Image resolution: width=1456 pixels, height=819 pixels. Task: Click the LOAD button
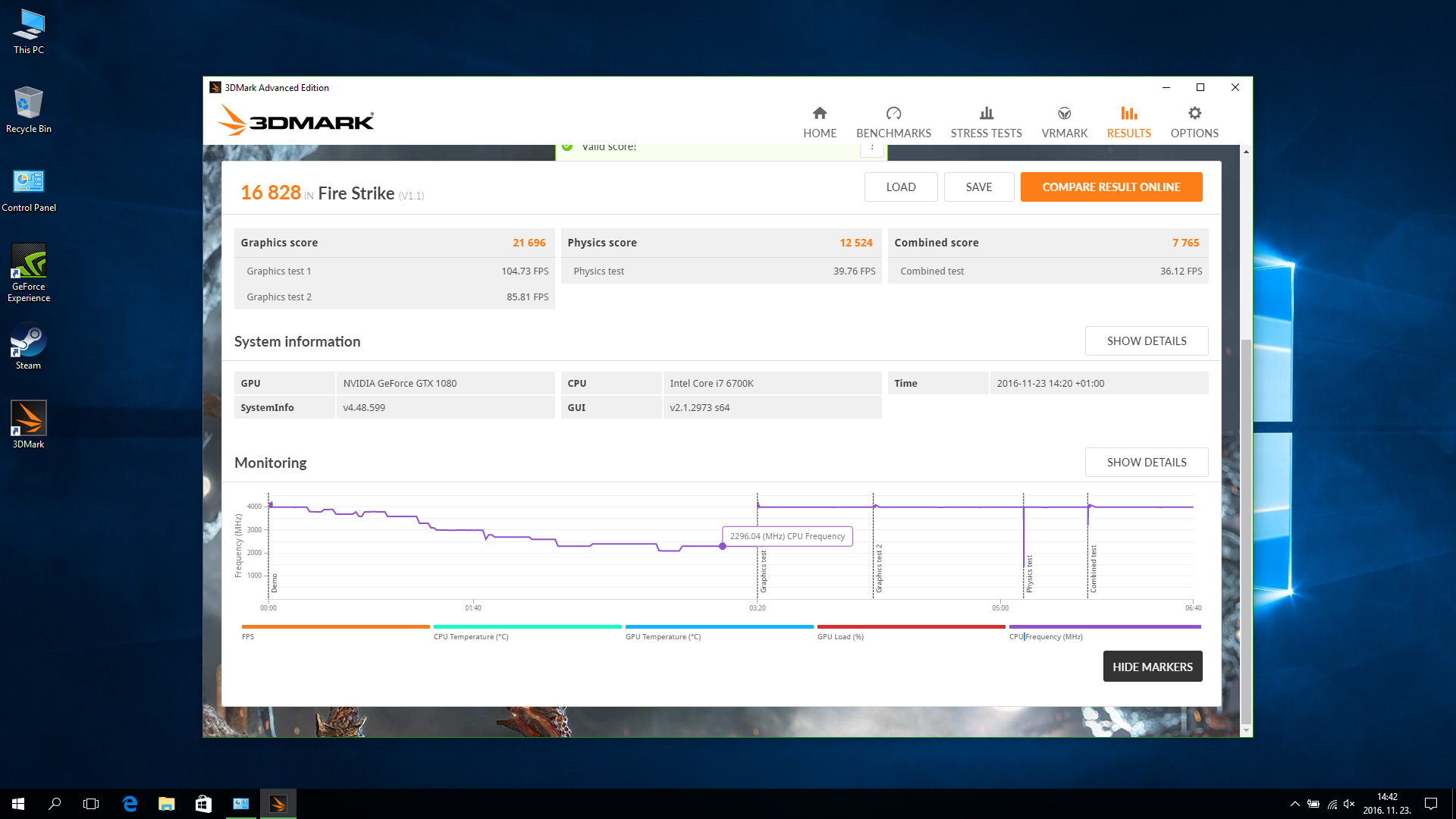pos(901,187)
